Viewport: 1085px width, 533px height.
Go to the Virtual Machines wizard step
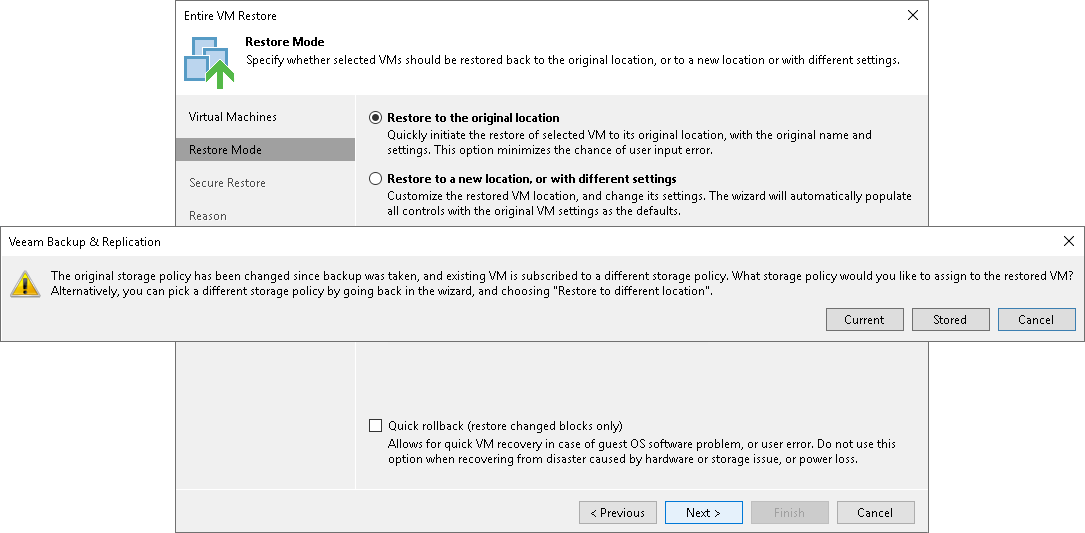click(x=233, y=117)
